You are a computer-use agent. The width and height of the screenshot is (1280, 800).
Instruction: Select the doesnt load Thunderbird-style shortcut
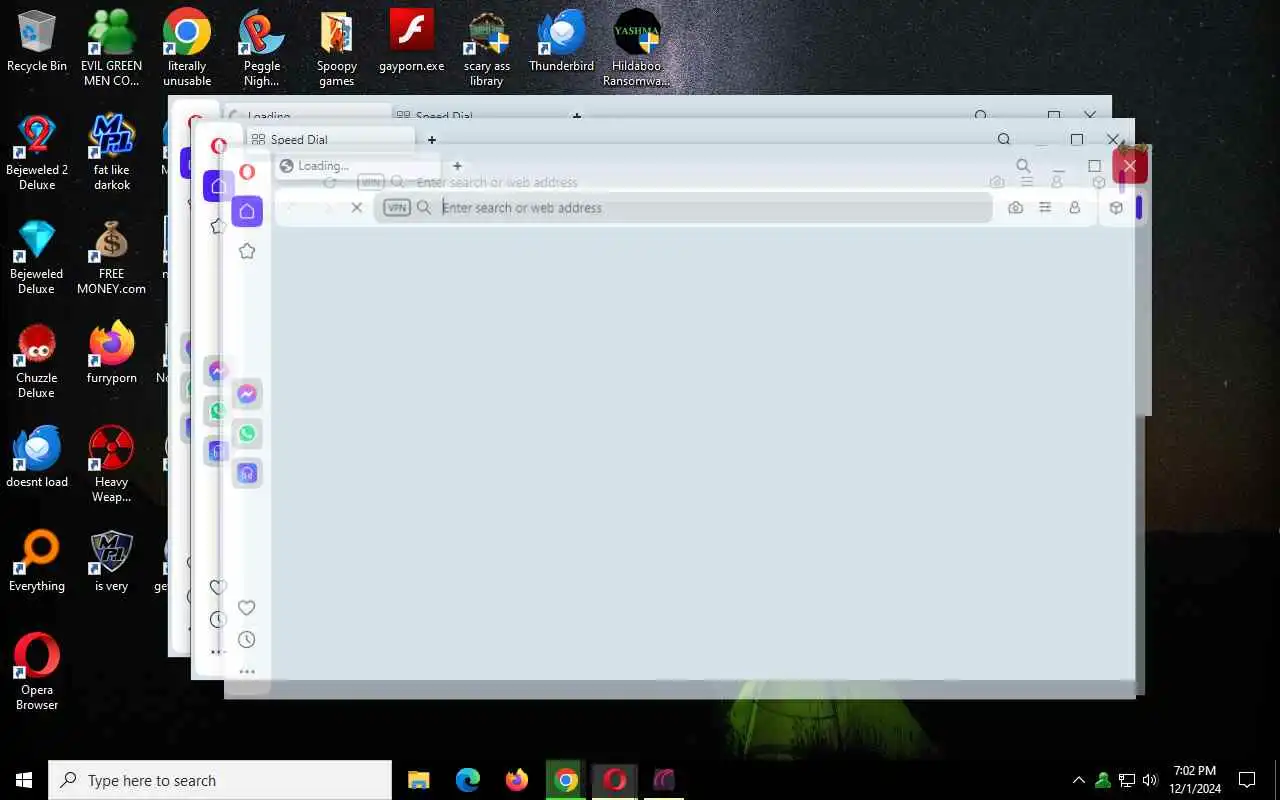(37, 456)
